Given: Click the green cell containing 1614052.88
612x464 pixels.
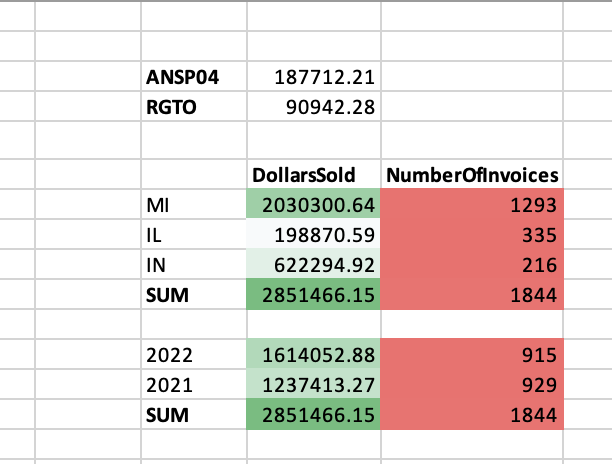Looking at the screenshot, I should point(314,355).
